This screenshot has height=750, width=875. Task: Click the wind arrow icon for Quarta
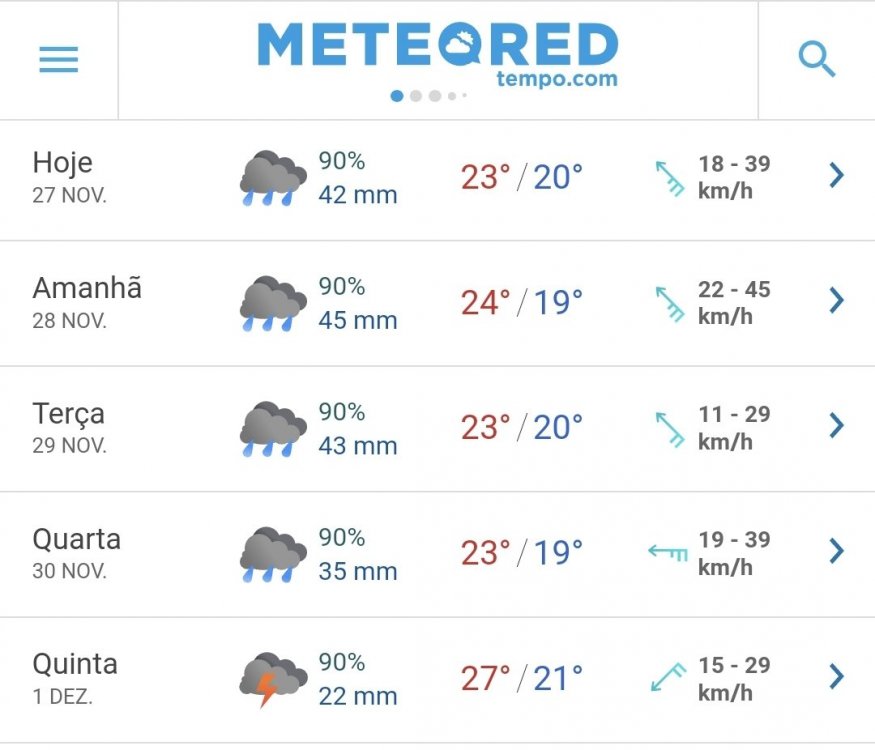click(667, 552)
